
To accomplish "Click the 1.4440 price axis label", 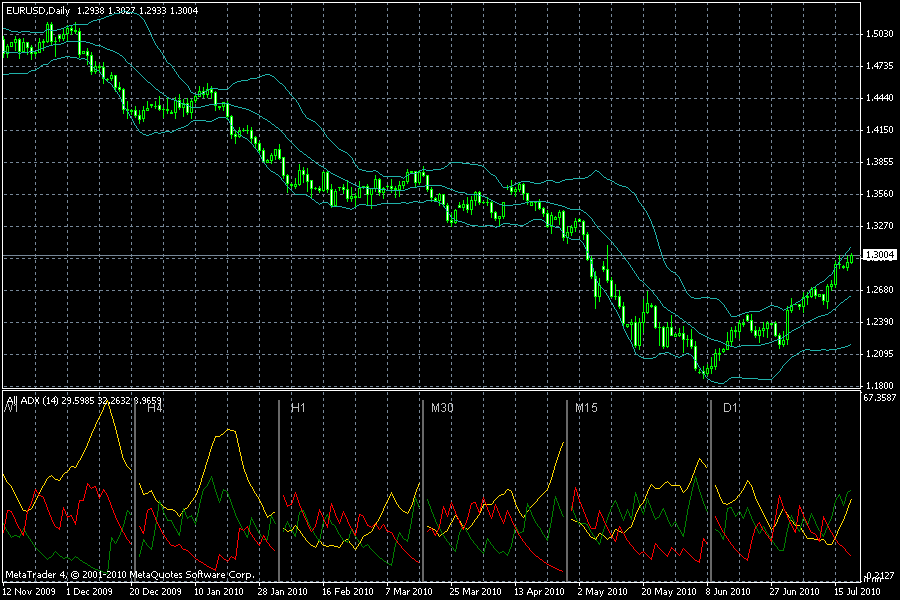I will pyautogui.click(x=879, y=98).
